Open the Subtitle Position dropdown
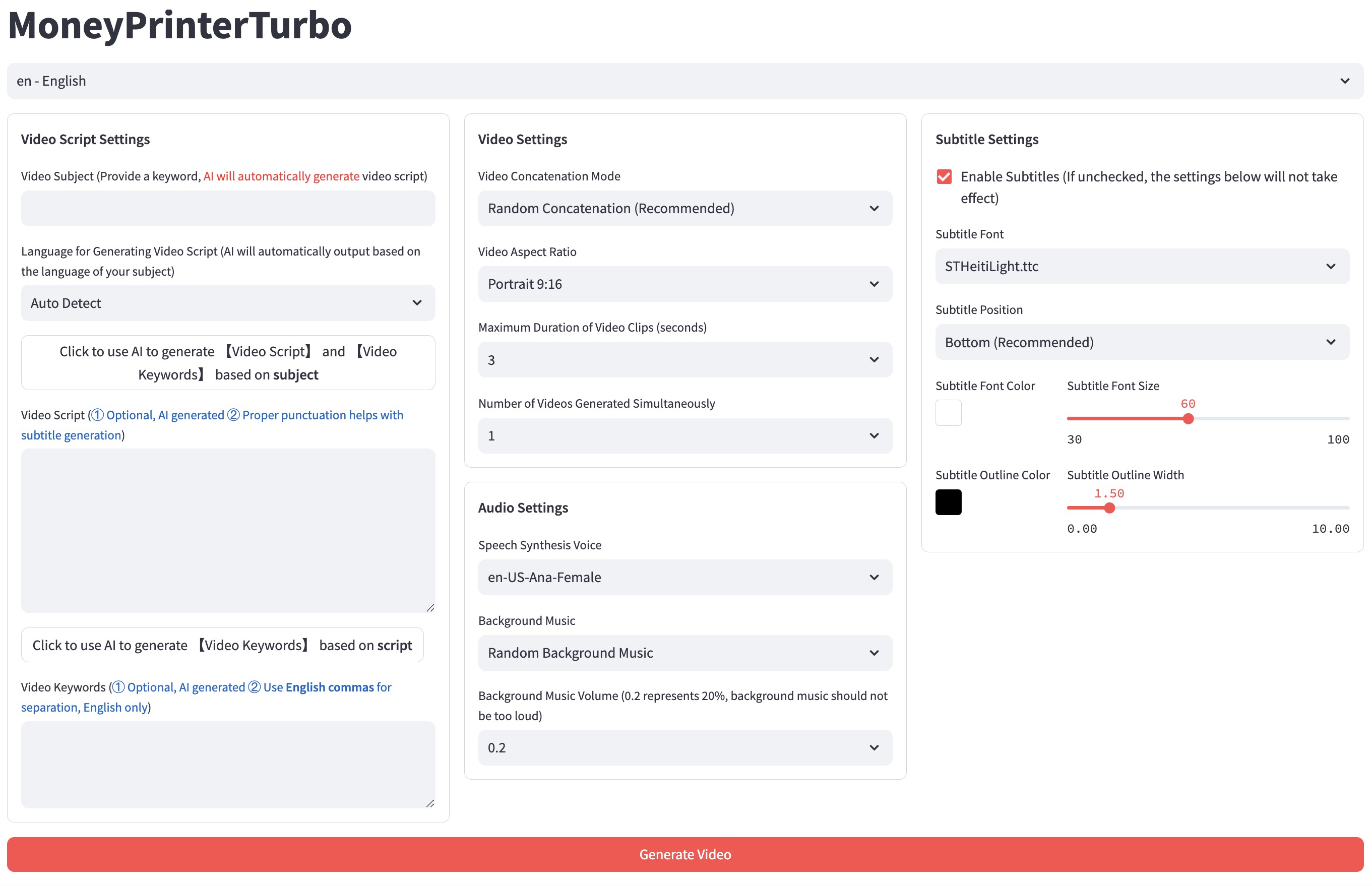1372x886 pixels. (x=1142, y=342)
